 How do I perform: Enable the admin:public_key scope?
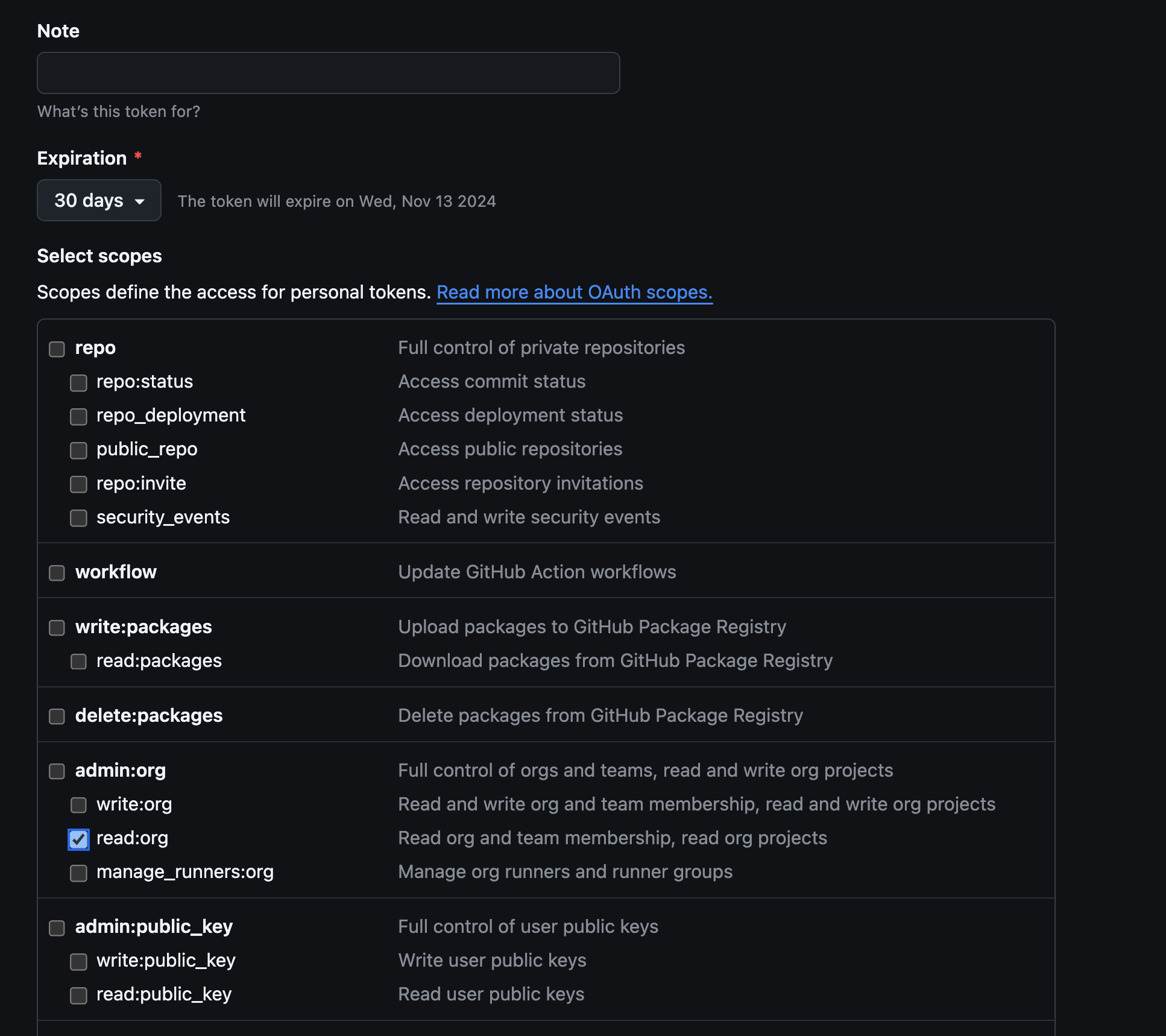[57, 927]
